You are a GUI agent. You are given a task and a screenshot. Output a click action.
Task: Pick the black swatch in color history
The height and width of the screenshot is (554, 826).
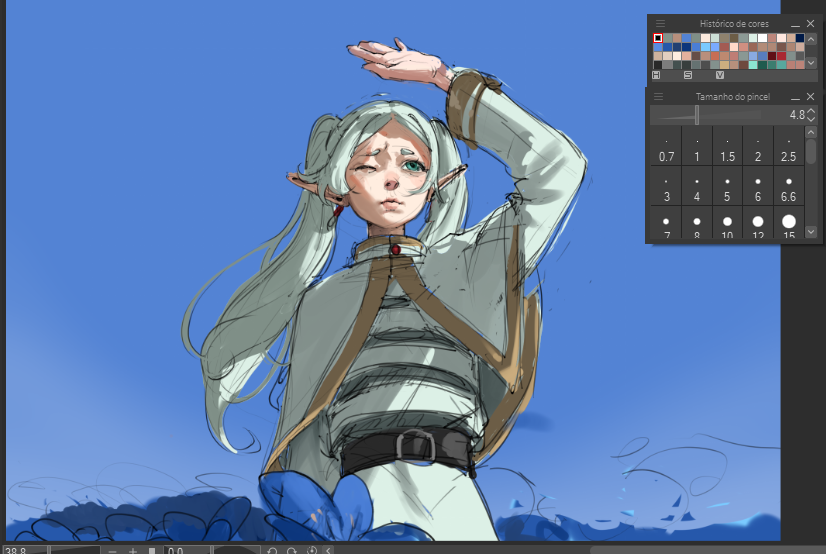[x=658, y=38]
